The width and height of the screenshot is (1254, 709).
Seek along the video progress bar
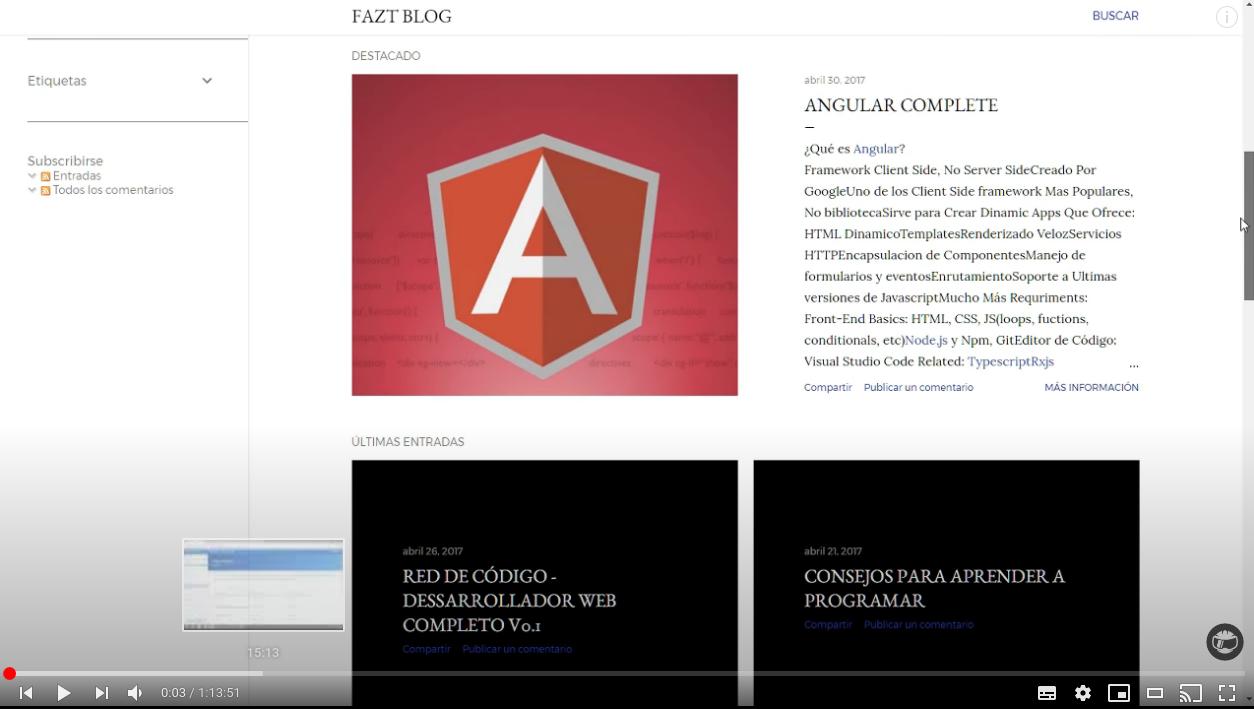point(627,674)
